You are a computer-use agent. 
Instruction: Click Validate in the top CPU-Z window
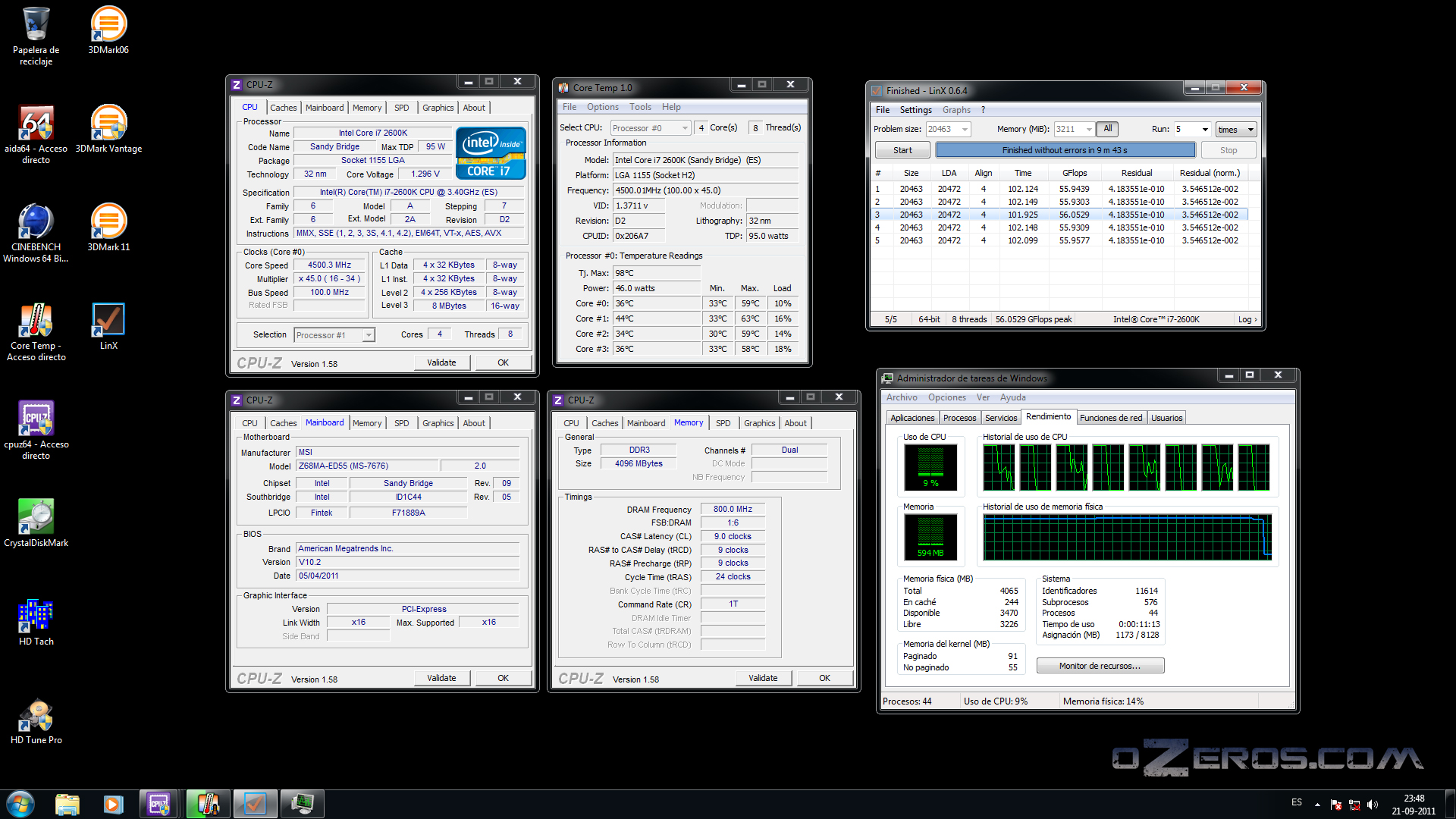(441, 362)
